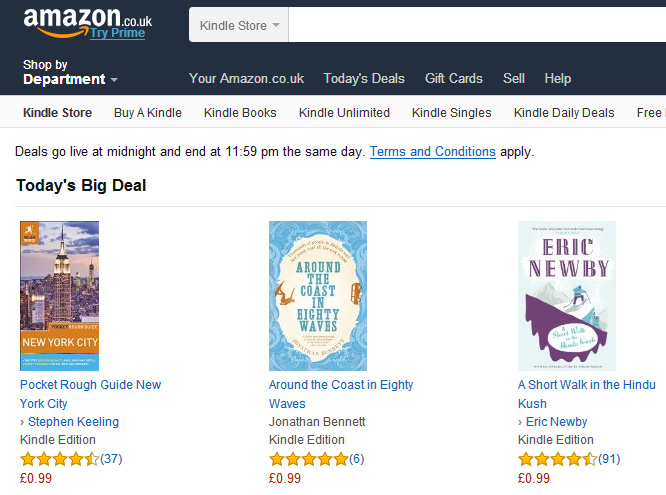Image resolution: width=666 pixels, height=495 pixels.
Task: Expand the Stephen Keeling author chevron
Action: [22, 422]
